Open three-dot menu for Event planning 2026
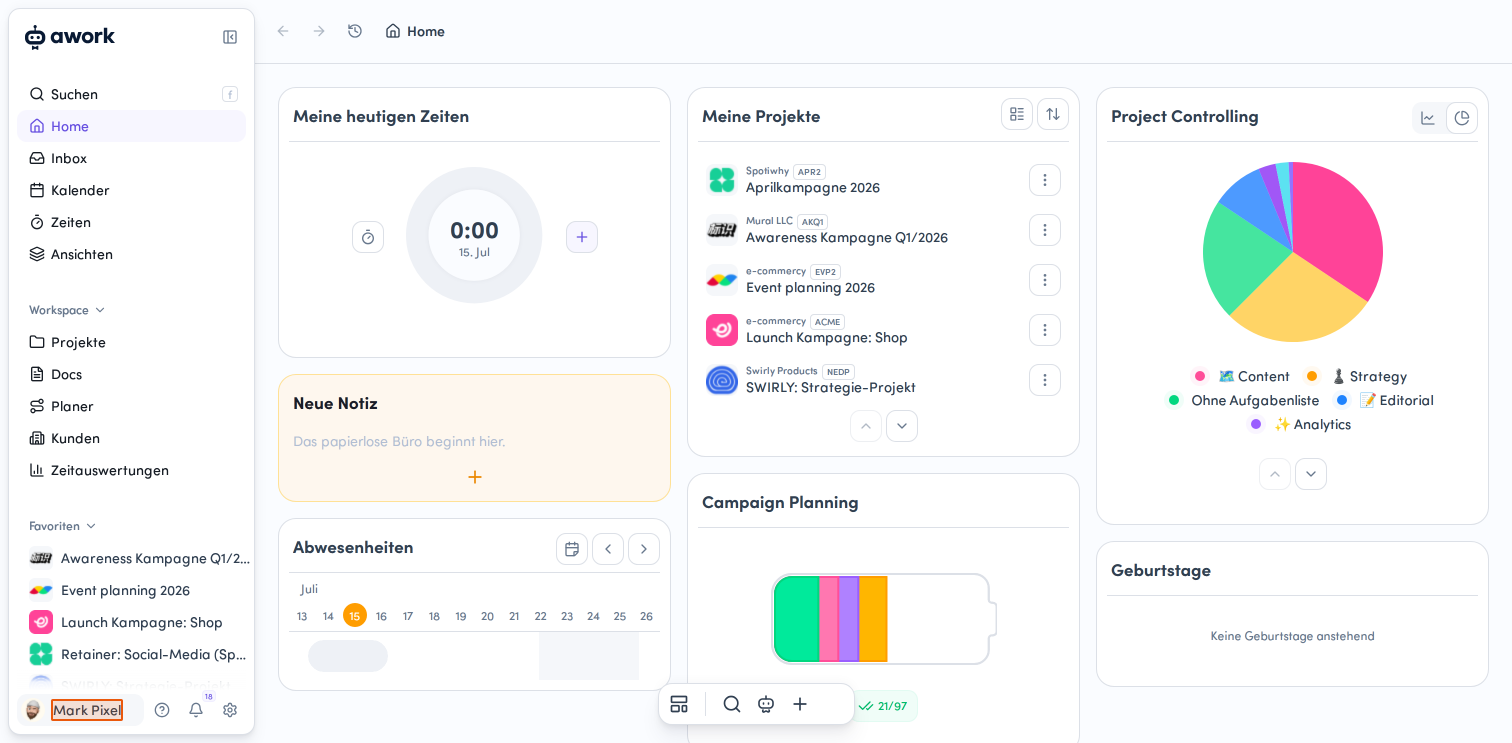Viewport: 1512px width, 743px height. [x=1045, y=280]
